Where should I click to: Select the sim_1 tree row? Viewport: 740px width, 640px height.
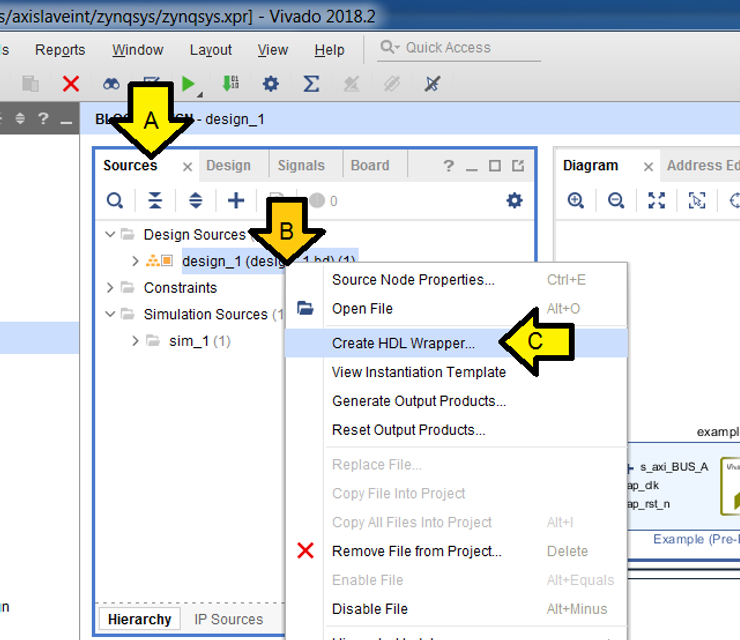coord(200,341)
